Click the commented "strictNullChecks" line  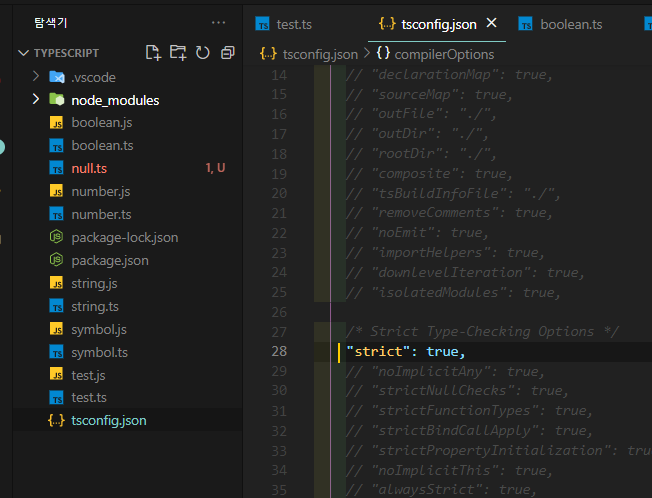(x=457, y=391)
